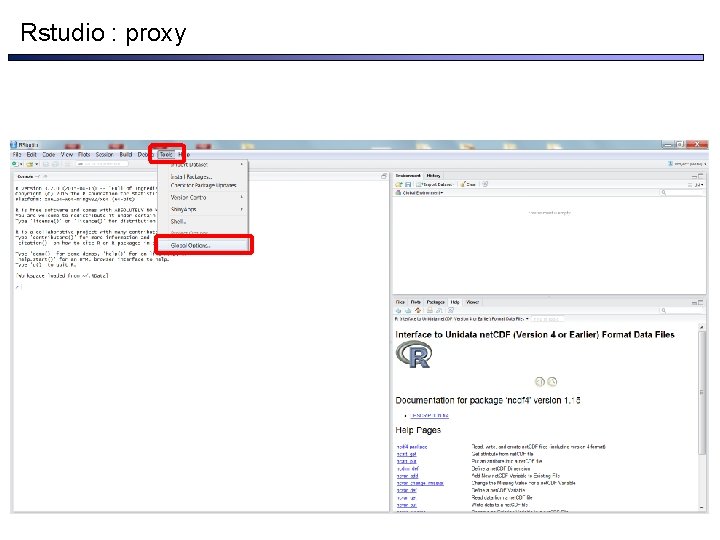Expand the Import Dataset submenu
The height and width of the screenshot is (540, 720).
point(204,164)
